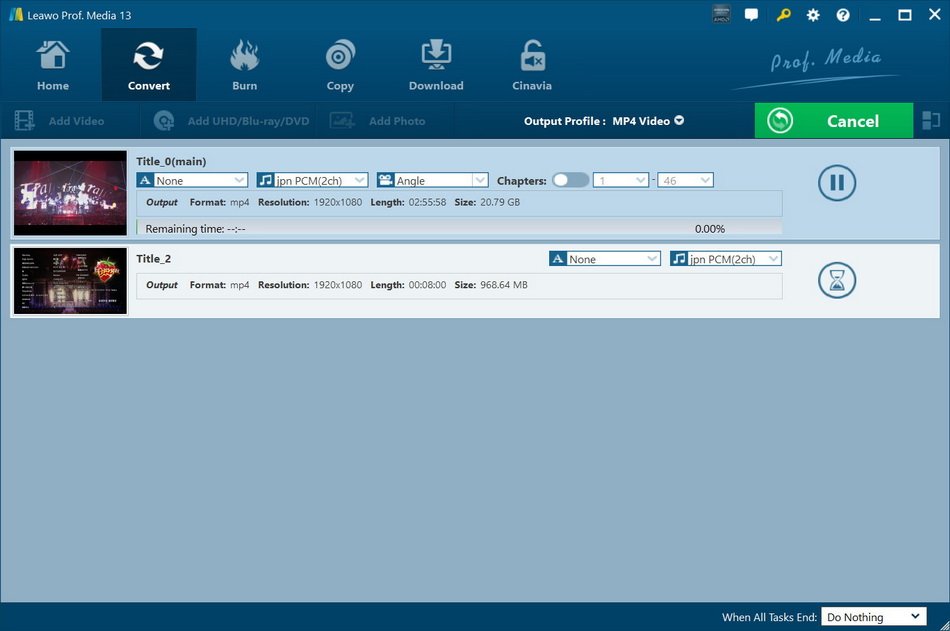Expand the When All Tasks End dropdown
950x631 pixels.
(874, 617)
